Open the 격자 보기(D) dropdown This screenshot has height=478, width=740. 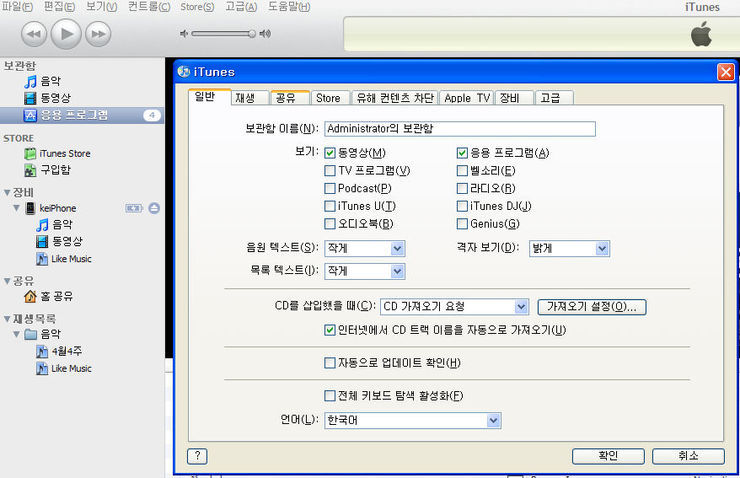(569, 248)
